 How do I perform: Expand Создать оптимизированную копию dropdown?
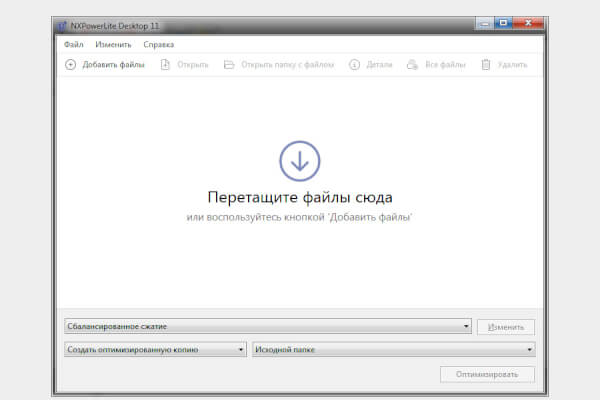pos(155,349)
